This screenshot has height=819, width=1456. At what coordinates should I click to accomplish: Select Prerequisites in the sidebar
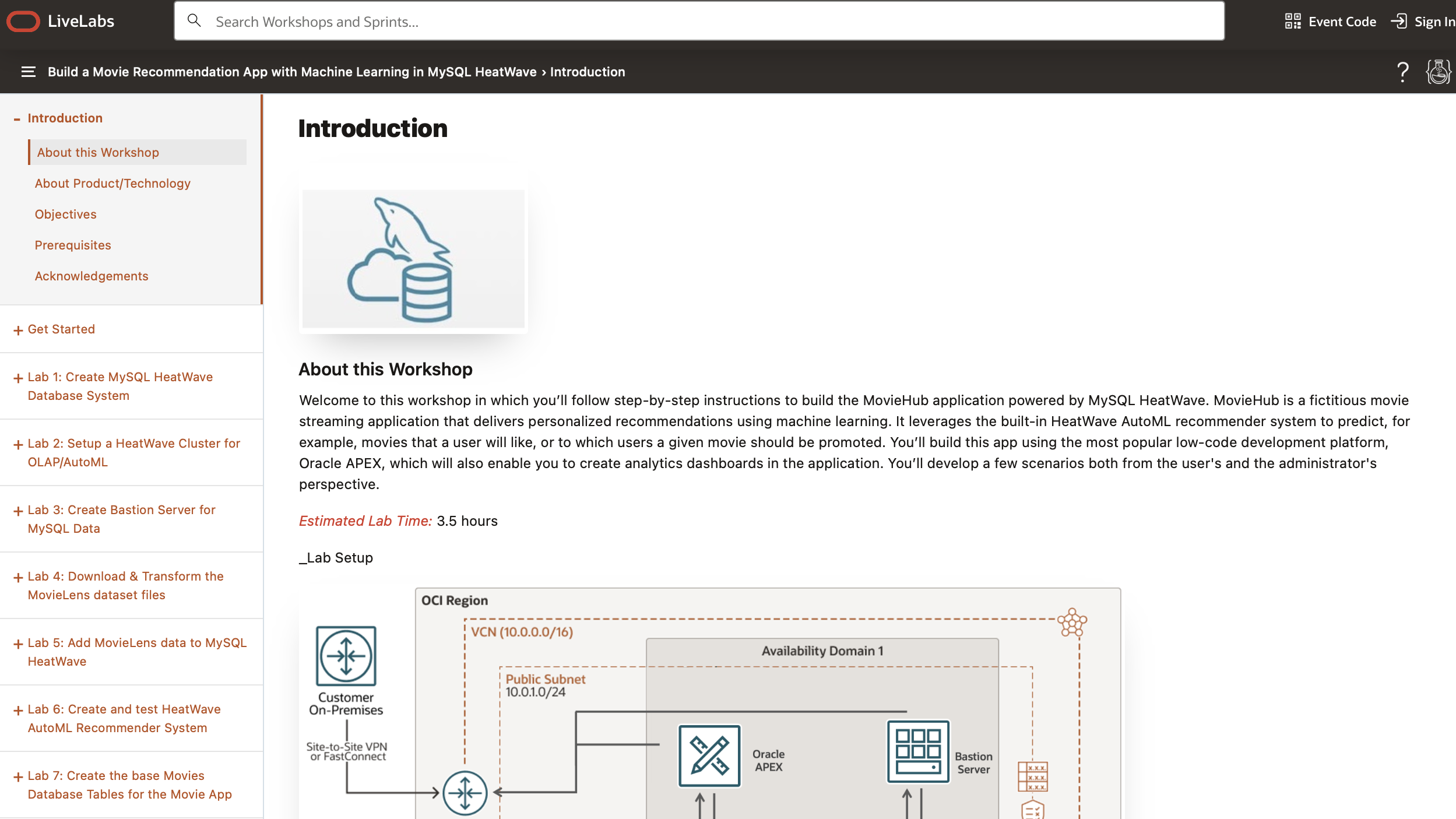click(73, 245)
